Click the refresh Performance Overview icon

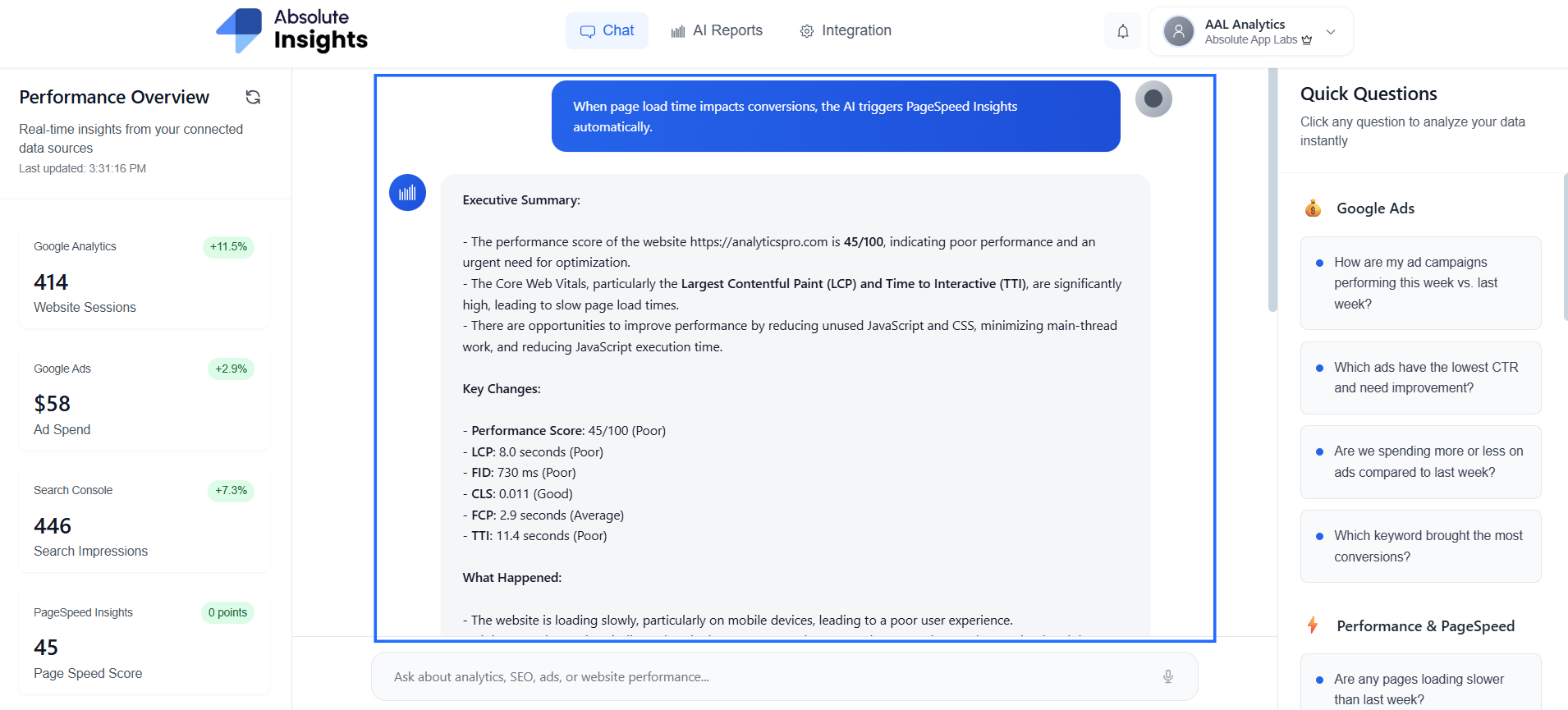[253, 97]
